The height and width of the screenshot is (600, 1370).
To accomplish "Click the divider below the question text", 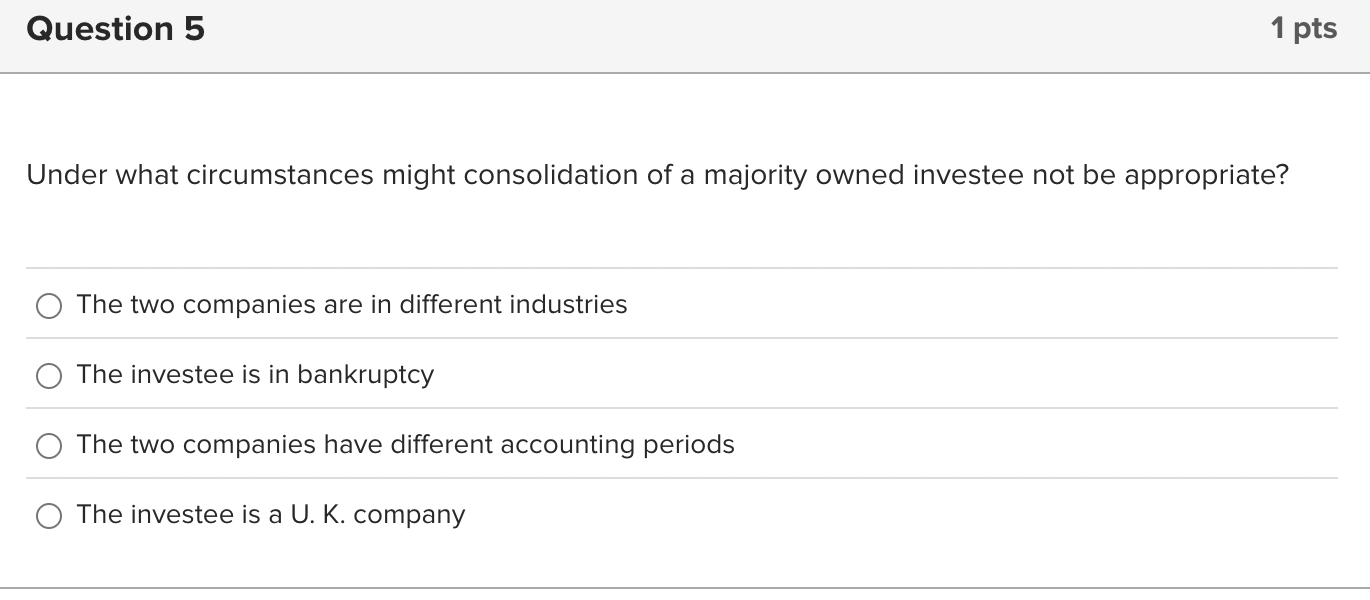I will [x=685, y=268].
